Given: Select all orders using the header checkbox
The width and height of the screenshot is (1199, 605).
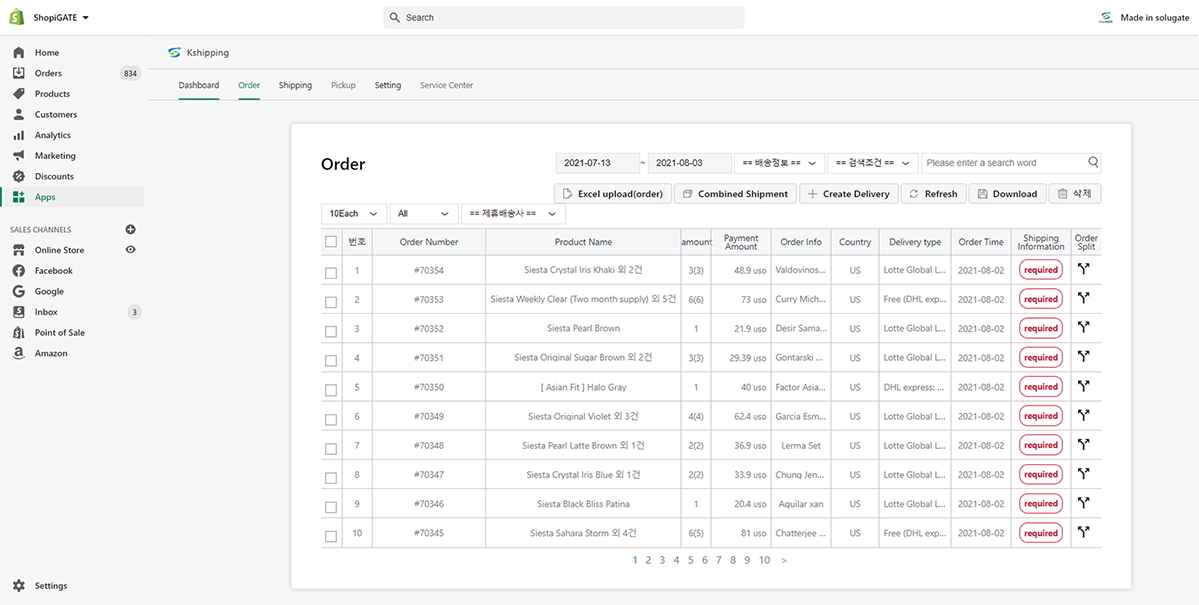Looking at the screenshot, I should (331, 241).
